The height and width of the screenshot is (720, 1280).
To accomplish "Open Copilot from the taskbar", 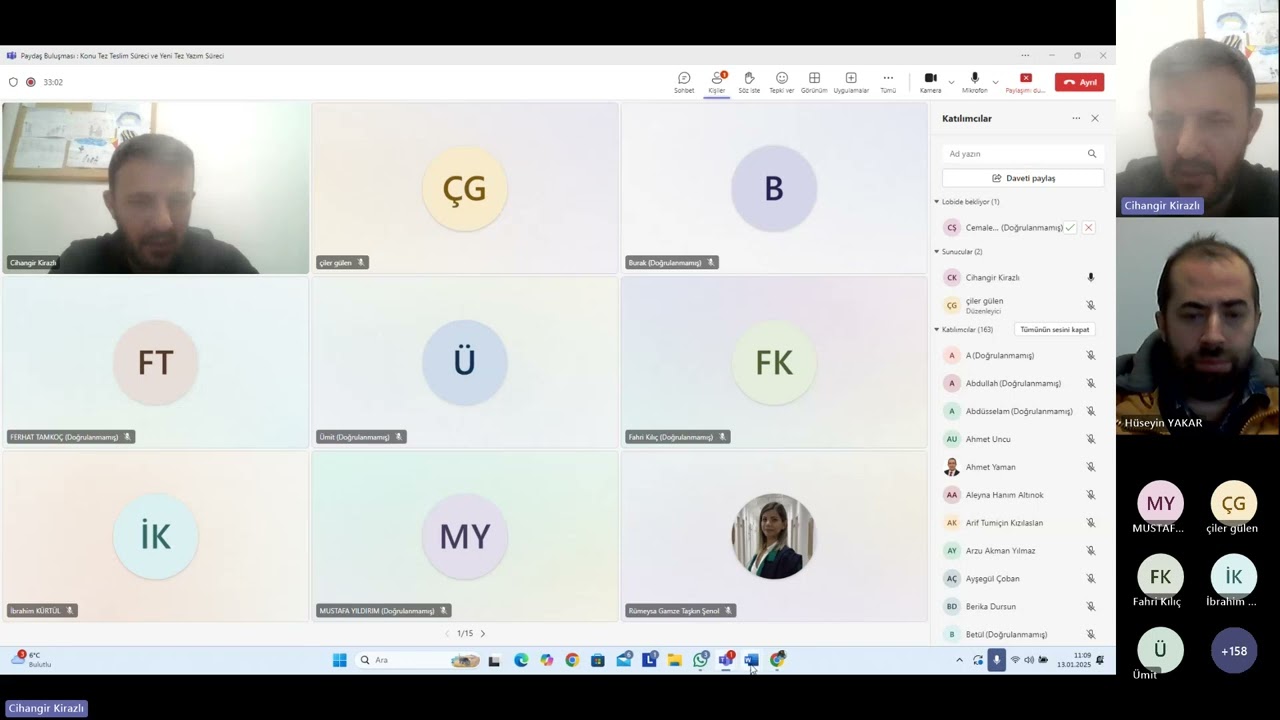I will (546, 660).
